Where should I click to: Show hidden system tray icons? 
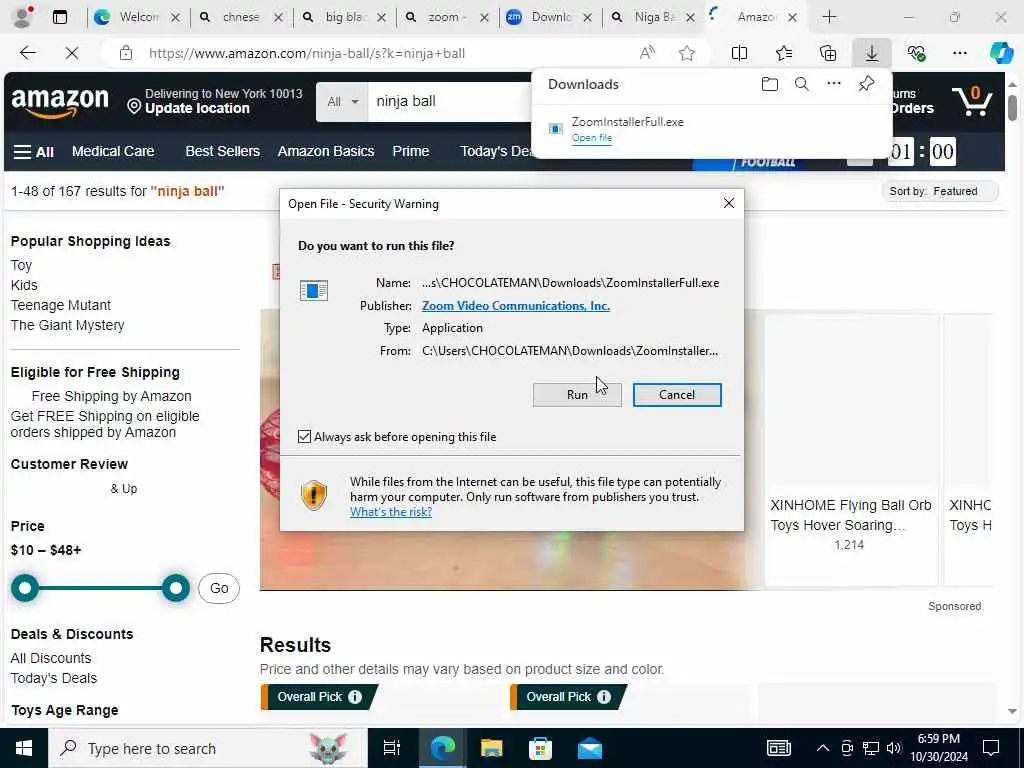[823, 748]
